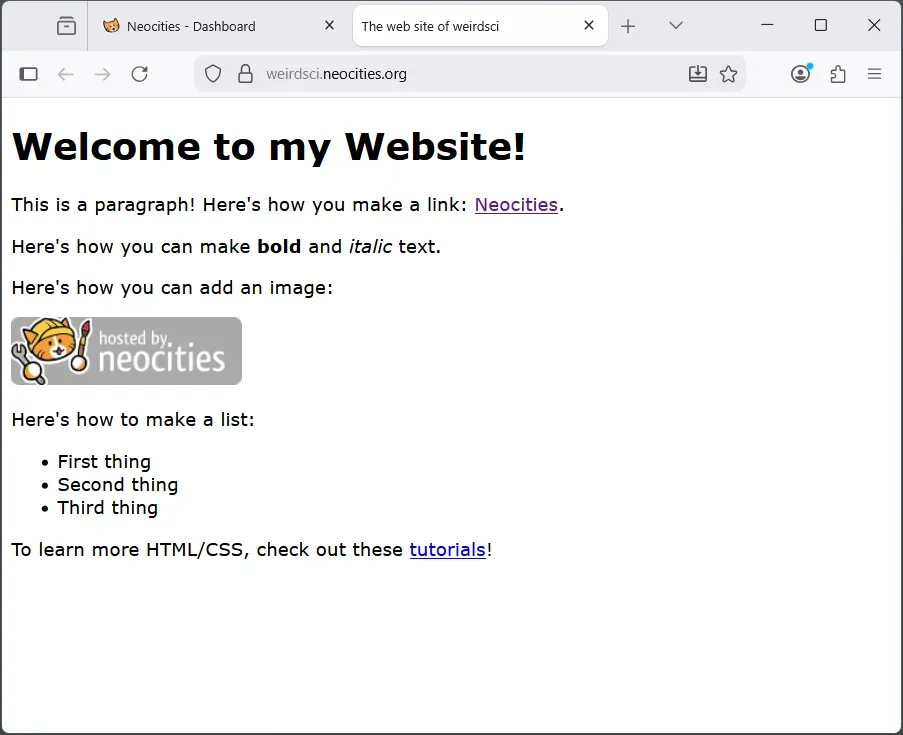
Task: Open the tutorials link
Action: point(447,549)
